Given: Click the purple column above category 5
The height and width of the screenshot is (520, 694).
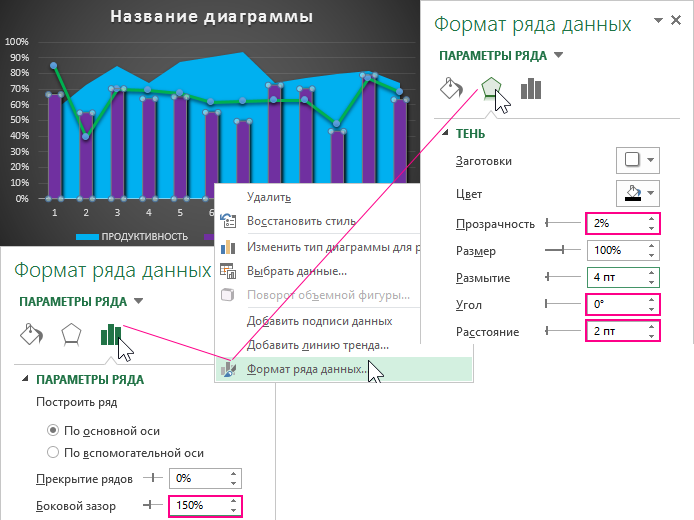Looking at the screenshot, I should point(180,146).
